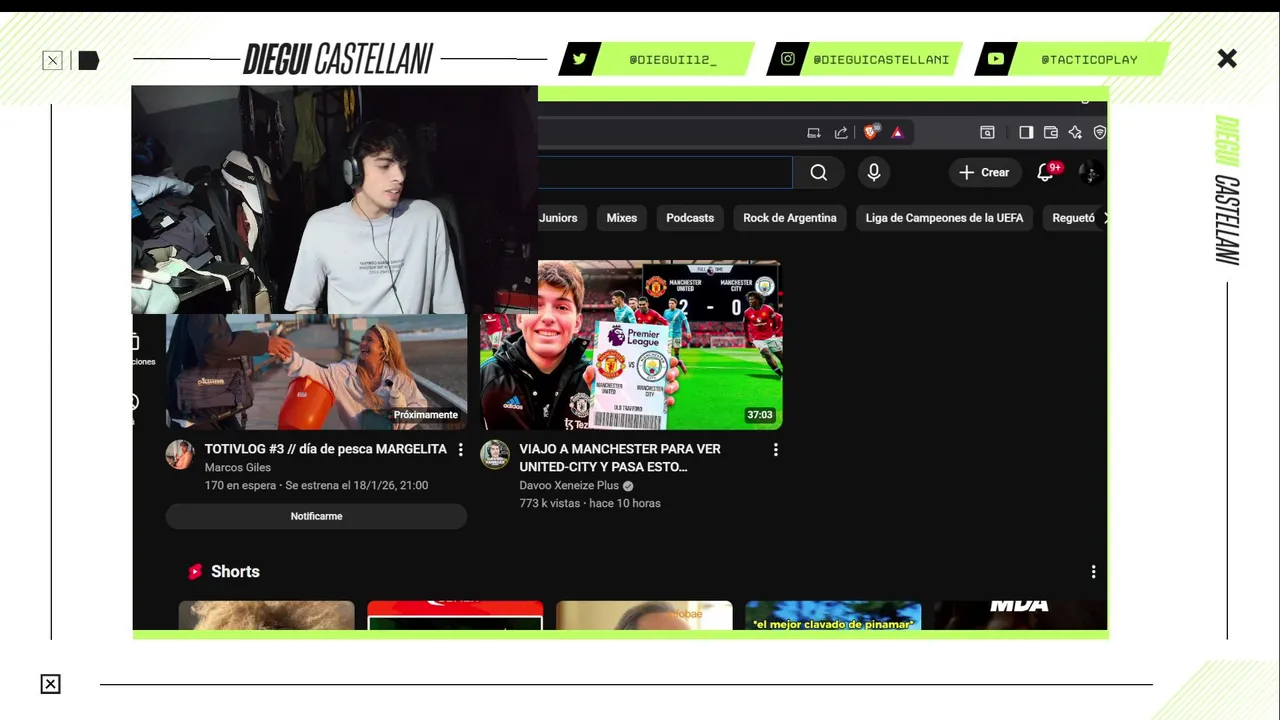
Task: Click the @DIEGUICASTELLANI handle text
Action: [881, 60]
